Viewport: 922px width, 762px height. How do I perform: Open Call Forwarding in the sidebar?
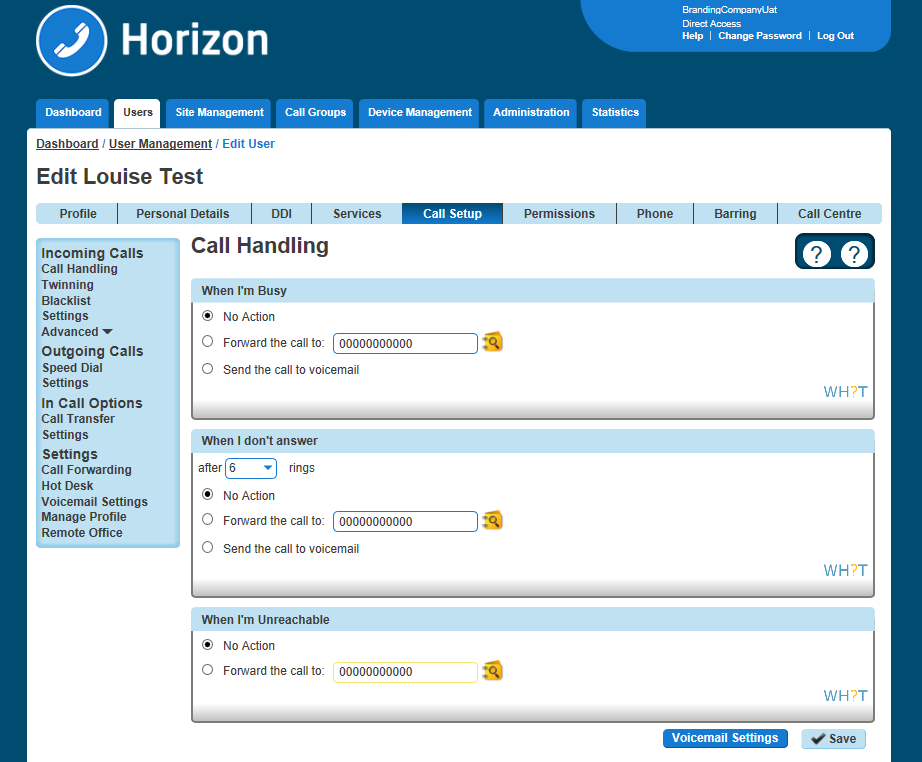pyautogui.click(x=86, y=470)
